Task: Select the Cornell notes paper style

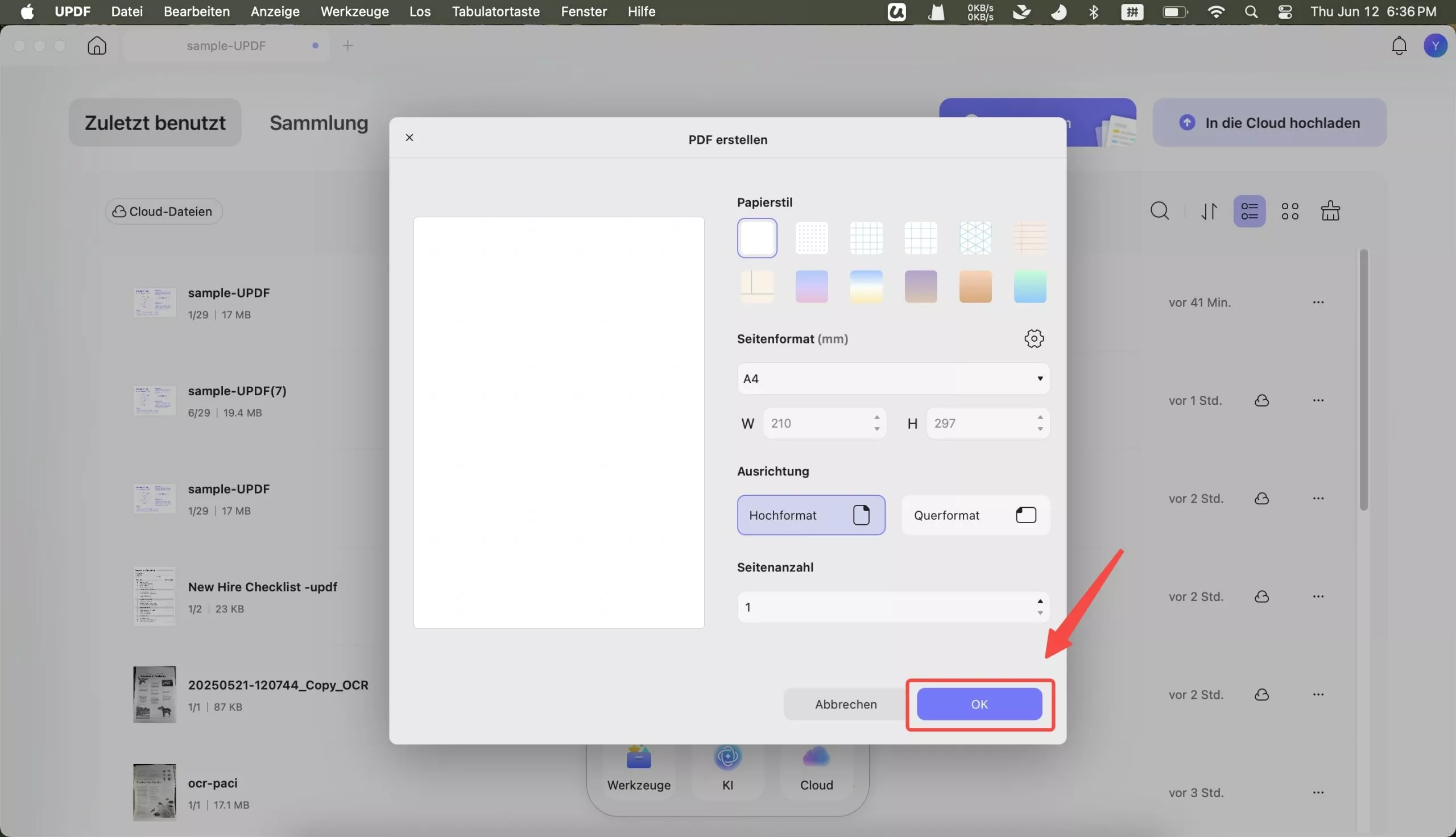Action: pyautogui.click(x=756, y=286)
